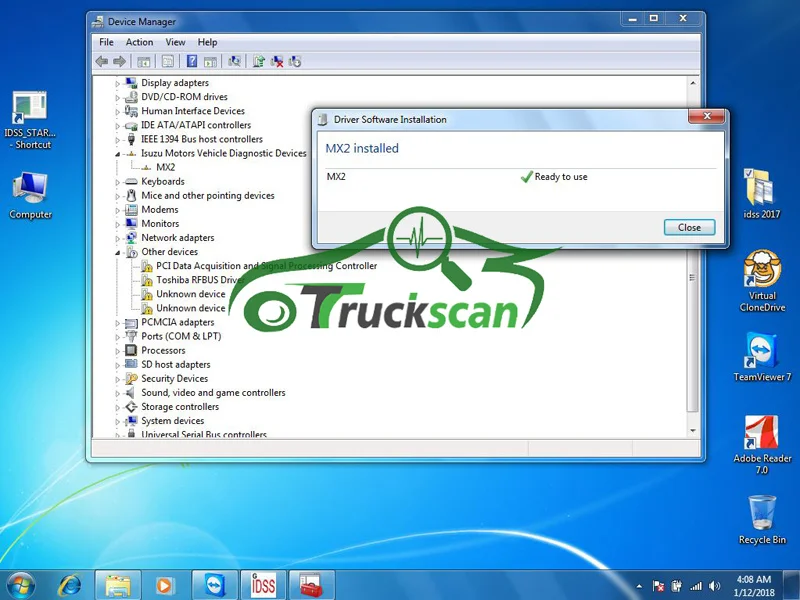Viewport: 800px width, 600px height.
Task: Select the Monitors category
Action: (160, 223)
